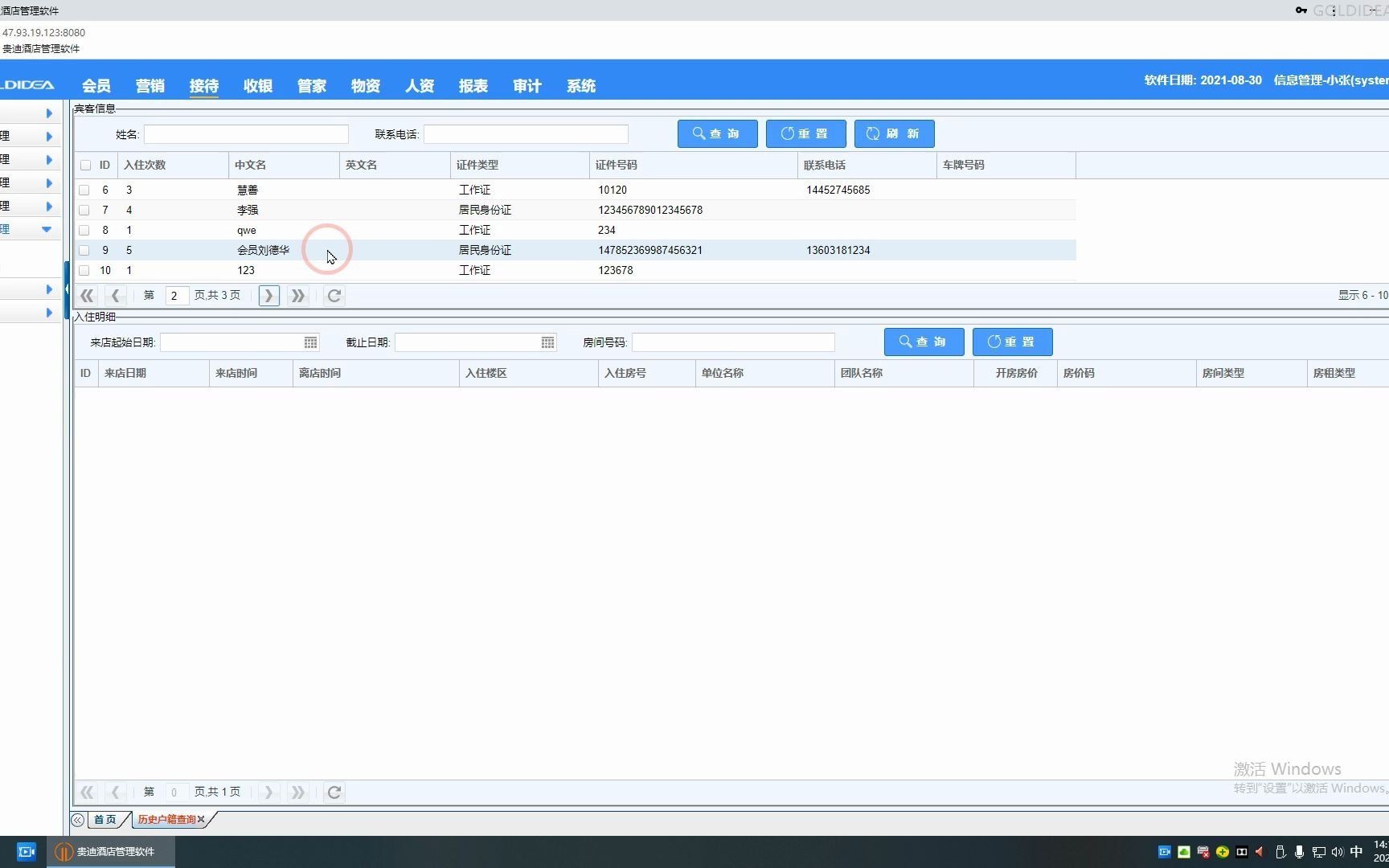Image resolution: width=1389 pixels, height=868 pixels.
Task: Click the green cloud tray icon
Action: tap(1184, 852)
